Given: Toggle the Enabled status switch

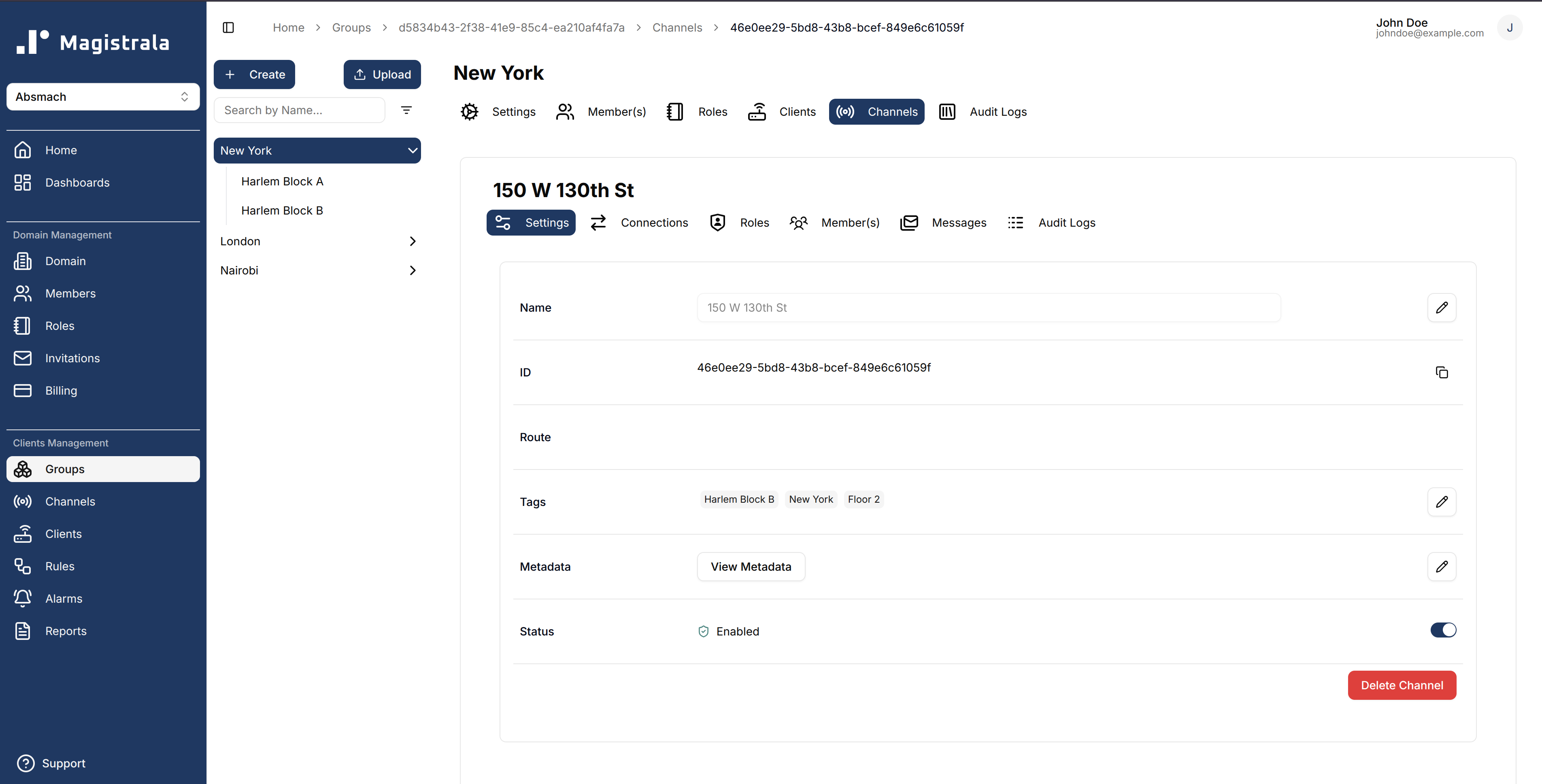Looking at the screenshot, I should tap(1443, 630).
